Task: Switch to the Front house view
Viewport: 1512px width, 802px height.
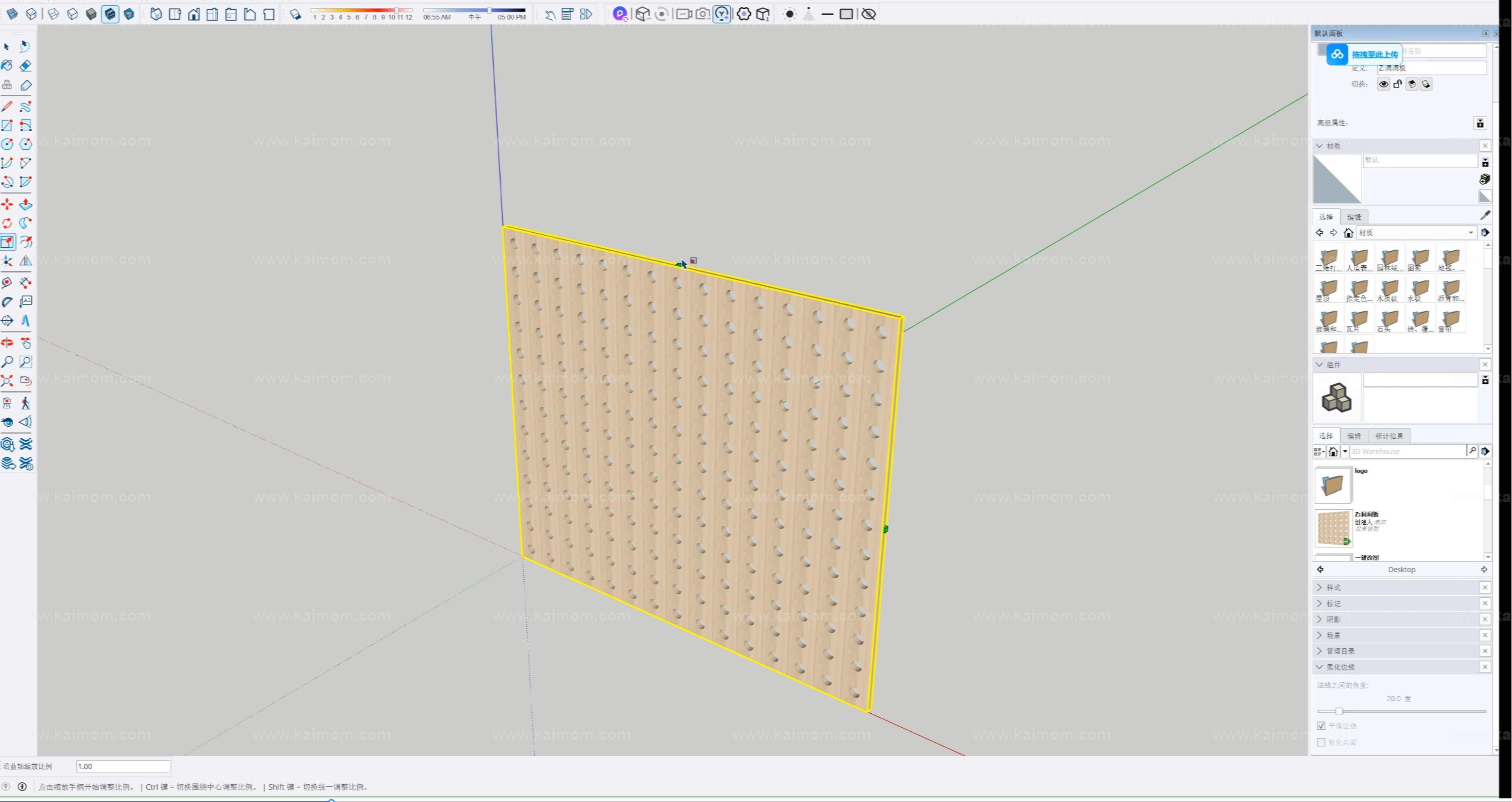Action: 194,14
